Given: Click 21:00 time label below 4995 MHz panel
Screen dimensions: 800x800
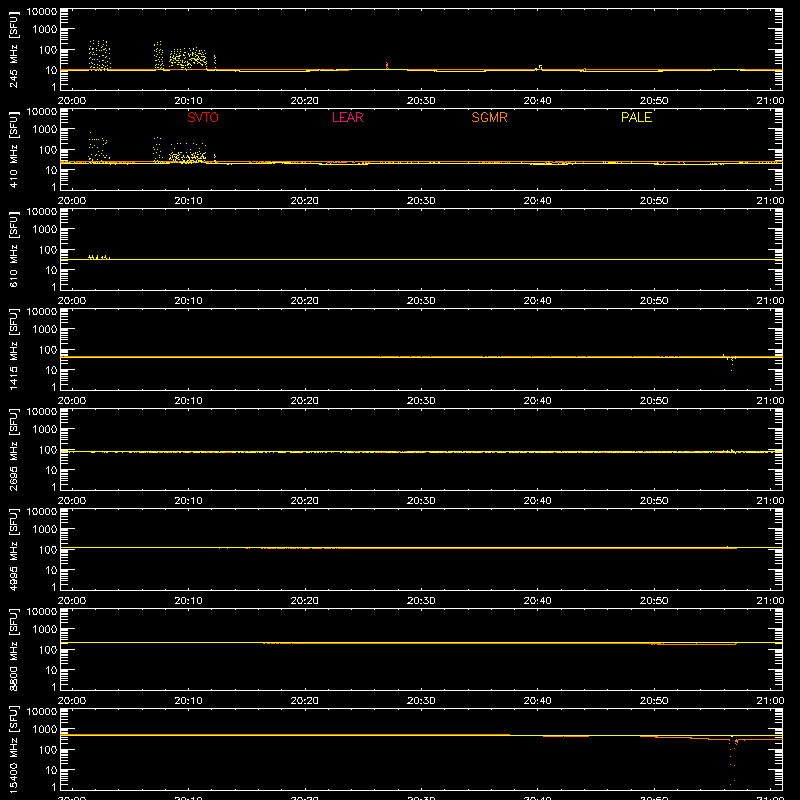Looking at the screenshot, I should [x=770, y=601].
